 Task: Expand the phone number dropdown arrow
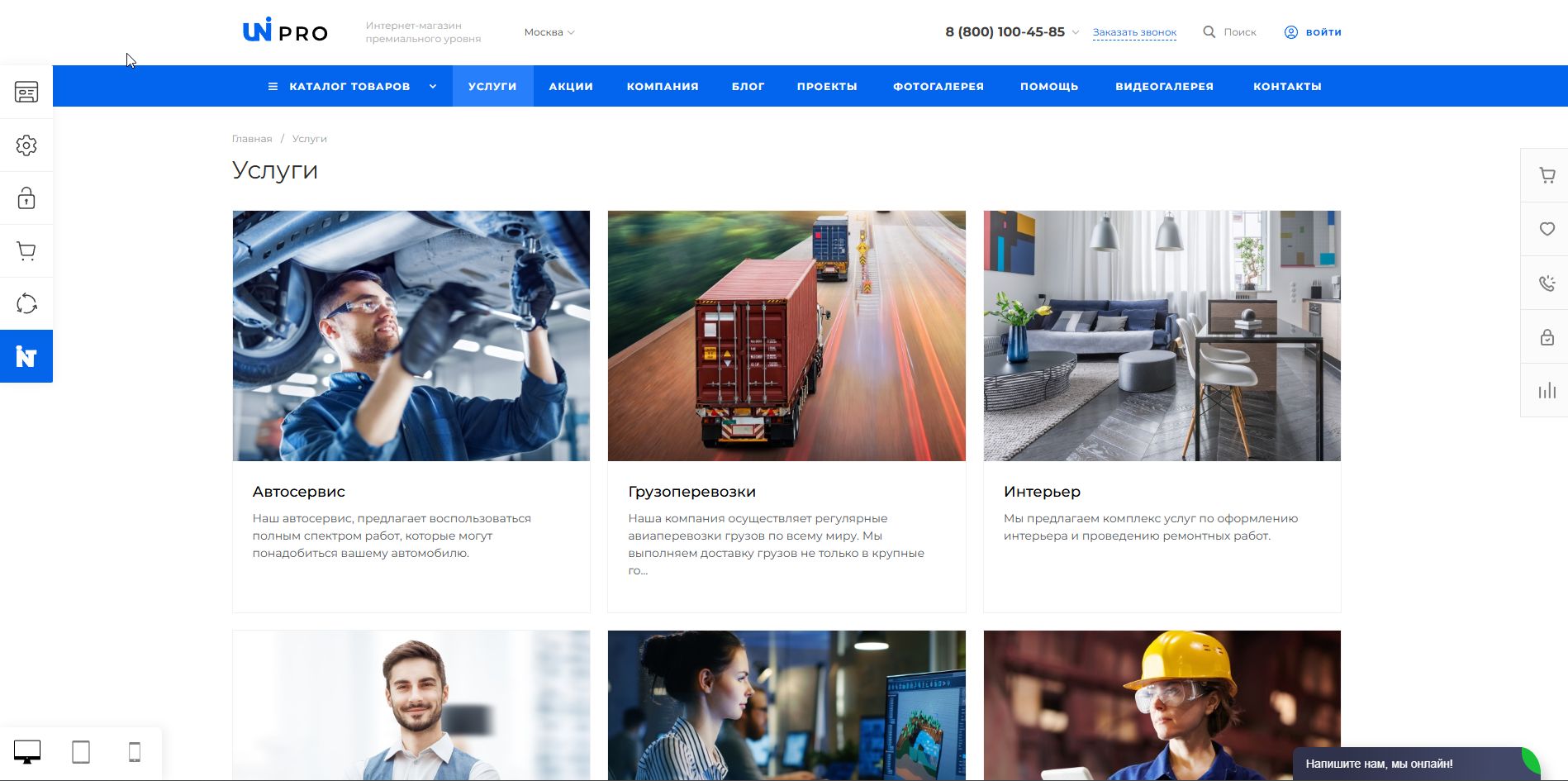pos(1076,32)
